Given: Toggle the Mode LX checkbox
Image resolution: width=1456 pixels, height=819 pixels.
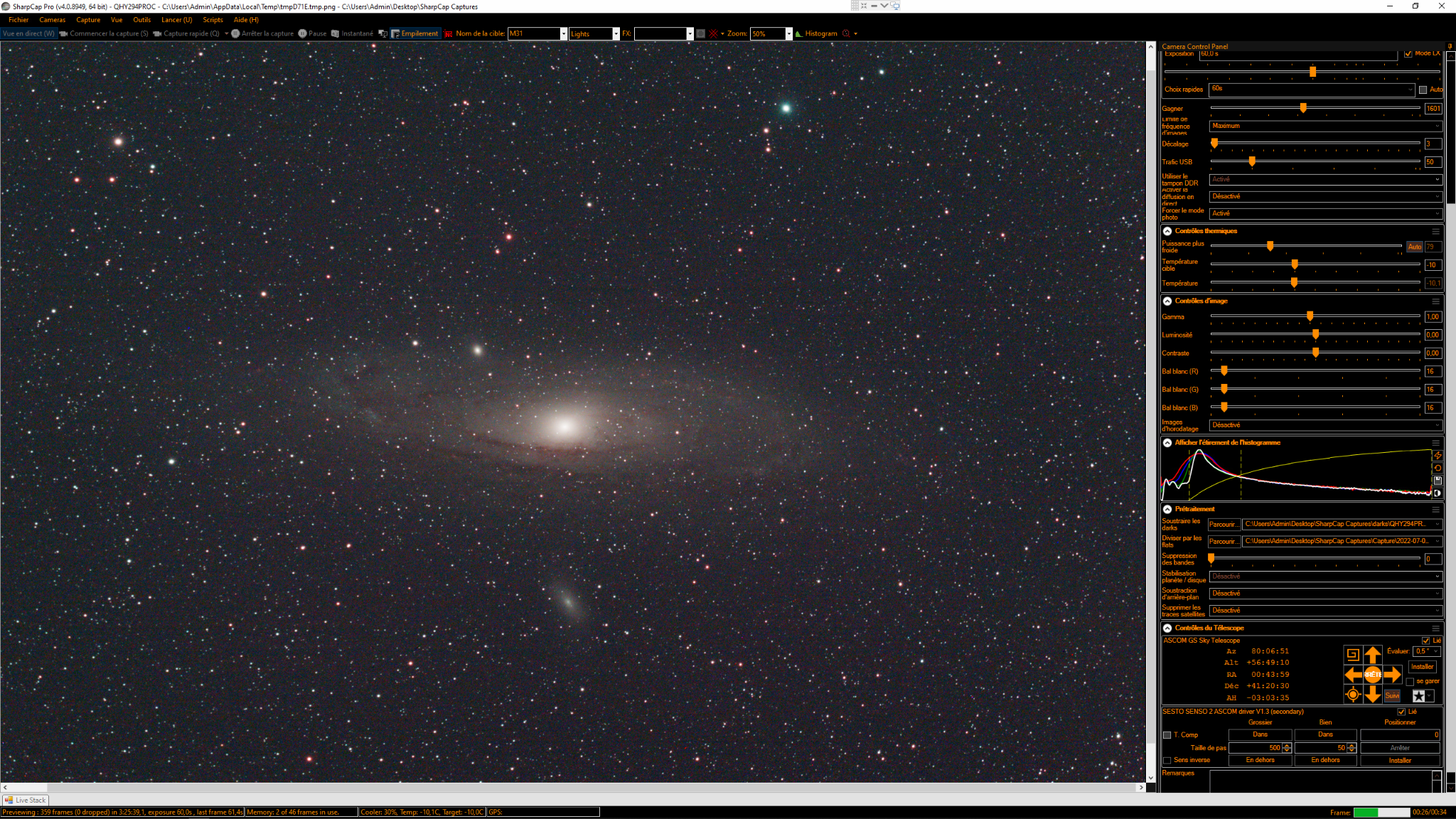Looking at the screenshot, I should tap(1408, 54).
